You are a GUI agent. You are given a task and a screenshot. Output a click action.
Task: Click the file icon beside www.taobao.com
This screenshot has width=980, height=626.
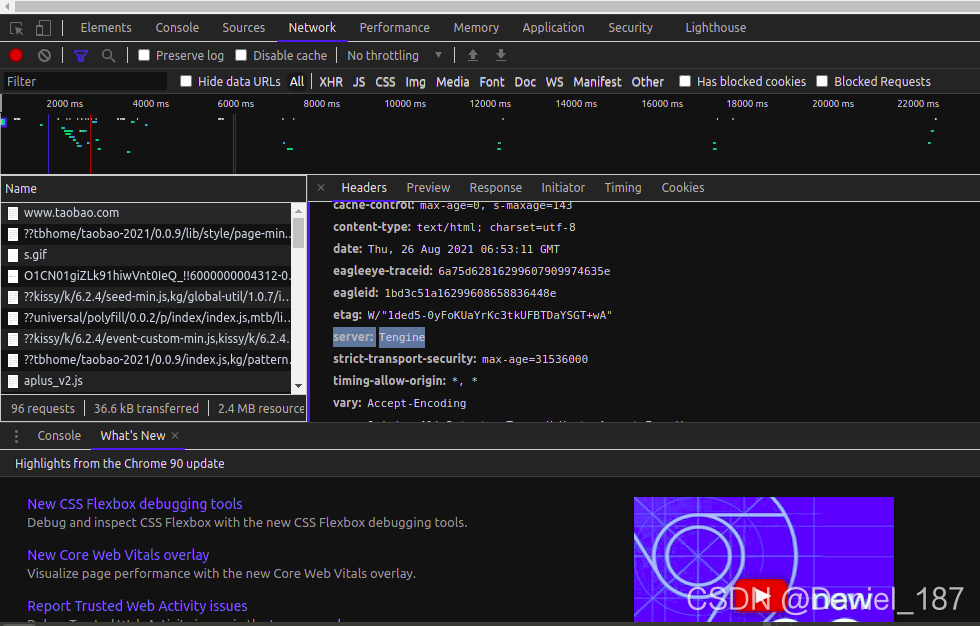coord(12,213)
